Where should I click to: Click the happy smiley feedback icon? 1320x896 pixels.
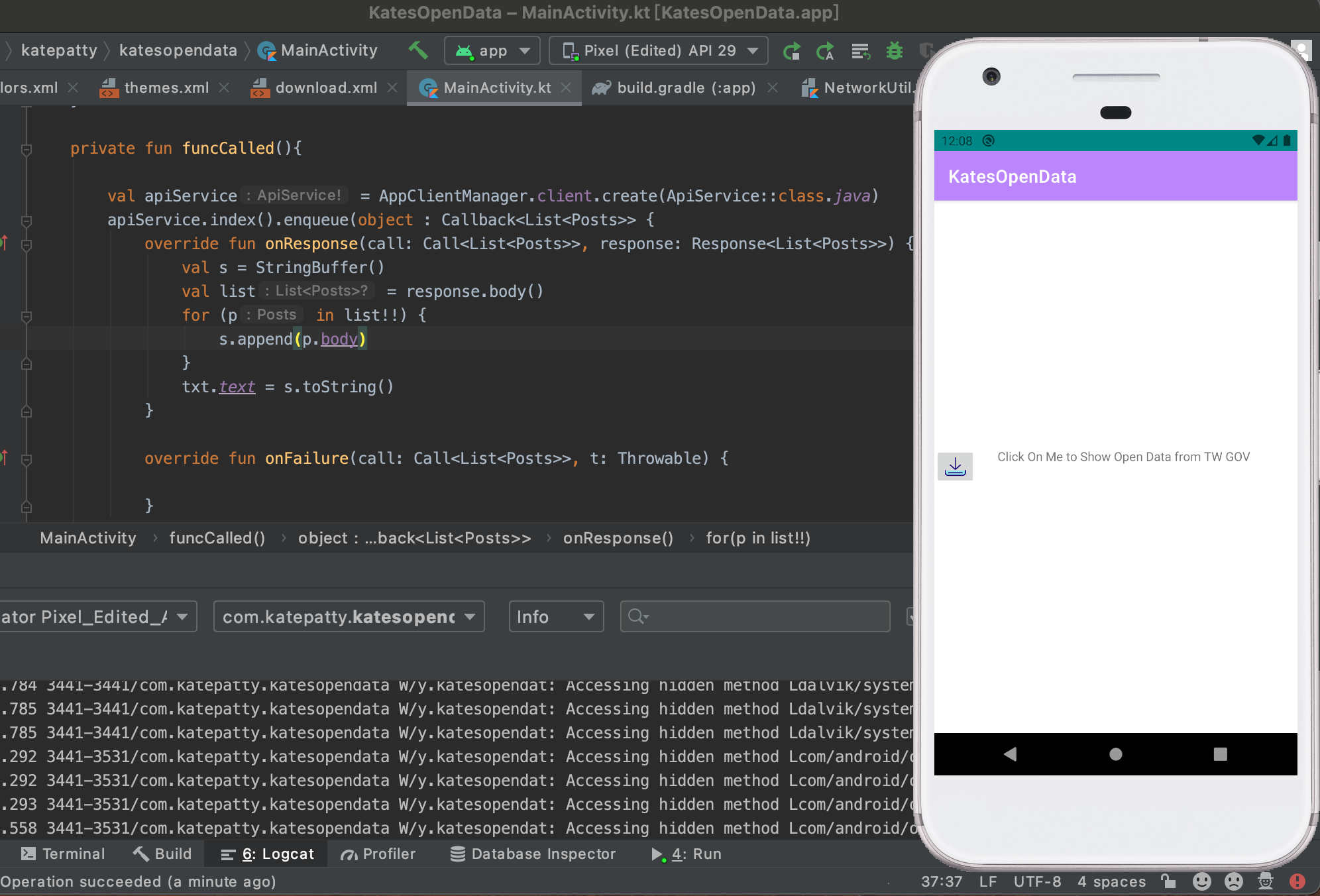pos(1201,881)
